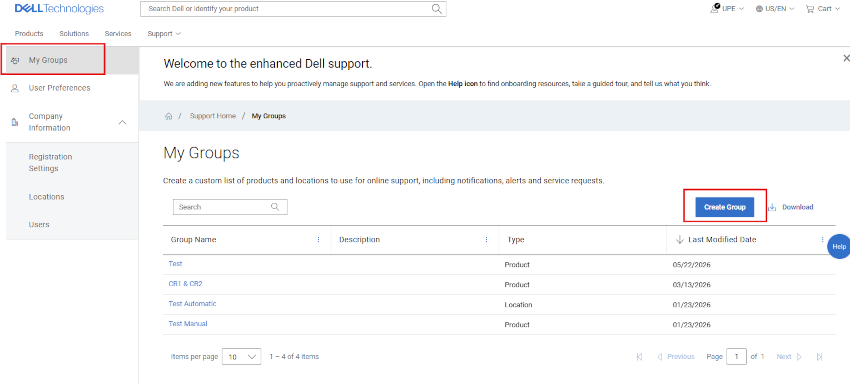The width and height of the screenshot is (850, 384).
Task: Go to first page icon
Action: point(640,357)
